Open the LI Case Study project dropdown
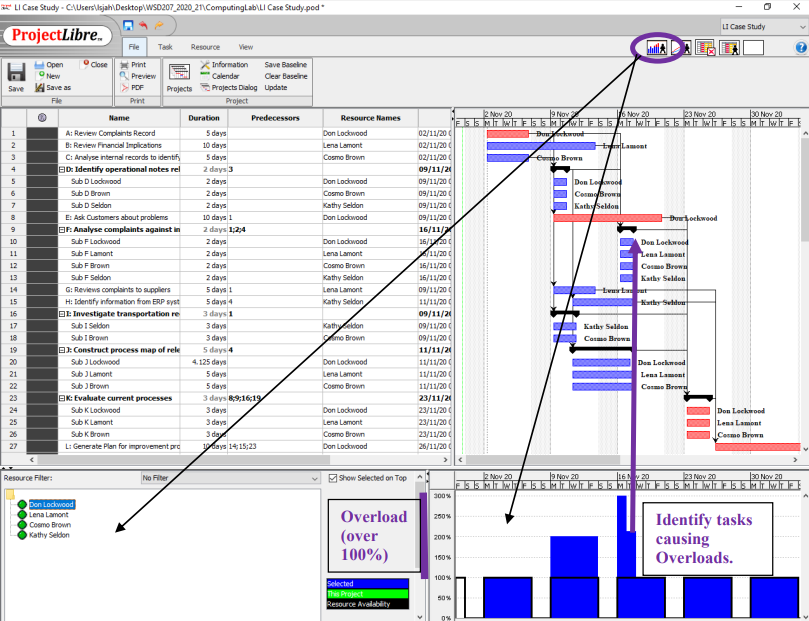 click(x=763, y=27)
